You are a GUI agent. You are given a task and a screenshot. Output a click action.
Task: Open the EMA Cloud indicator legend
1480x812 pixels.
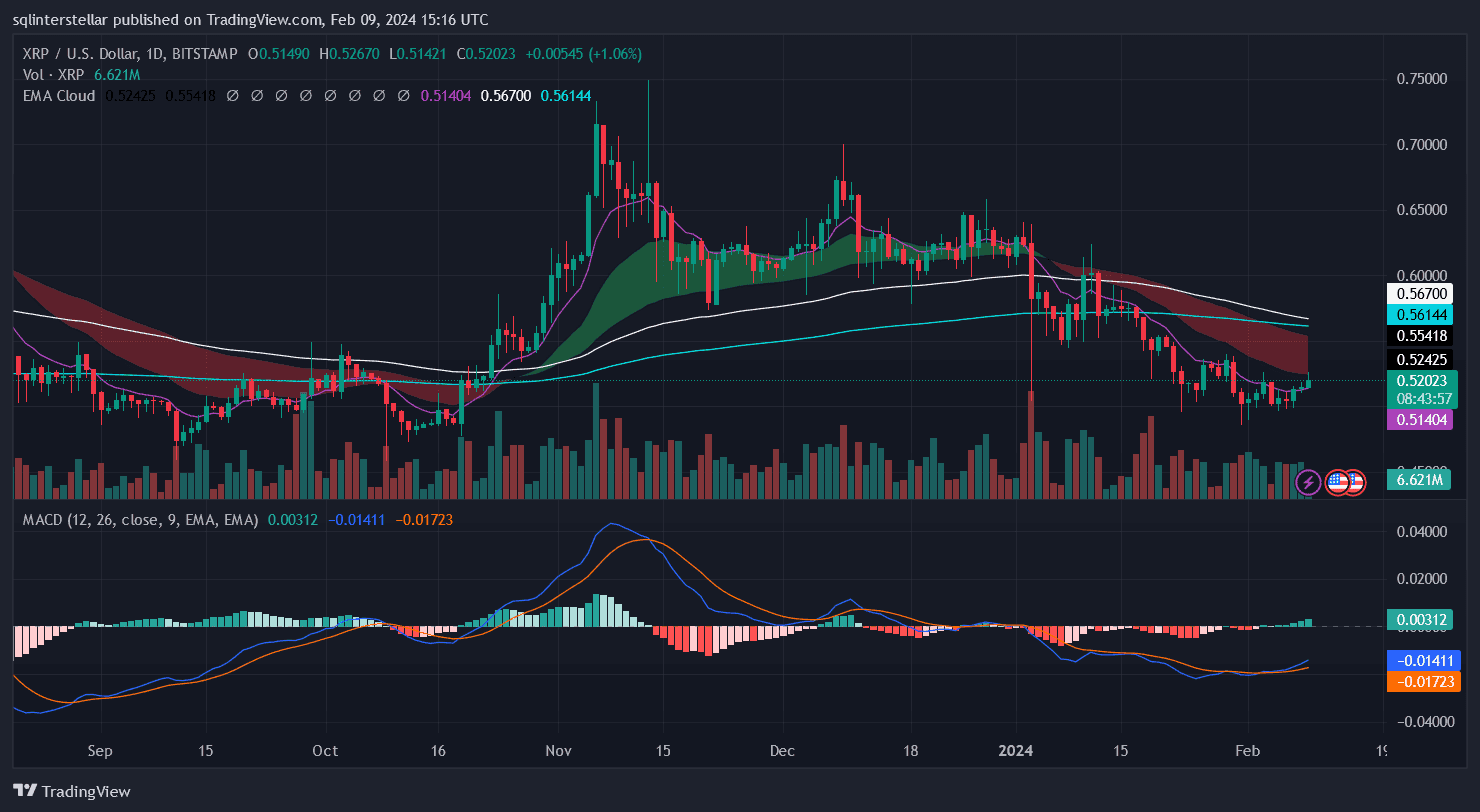(59, 96)
